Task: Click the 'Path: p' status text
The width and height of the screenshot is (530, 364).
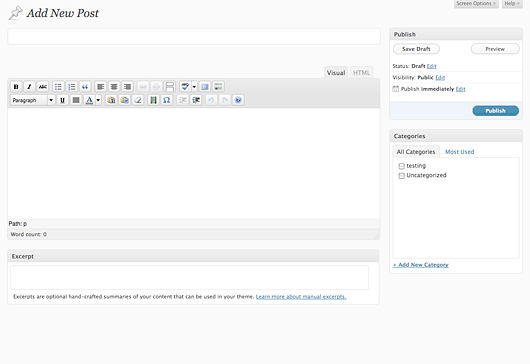Action: (18, 224)
